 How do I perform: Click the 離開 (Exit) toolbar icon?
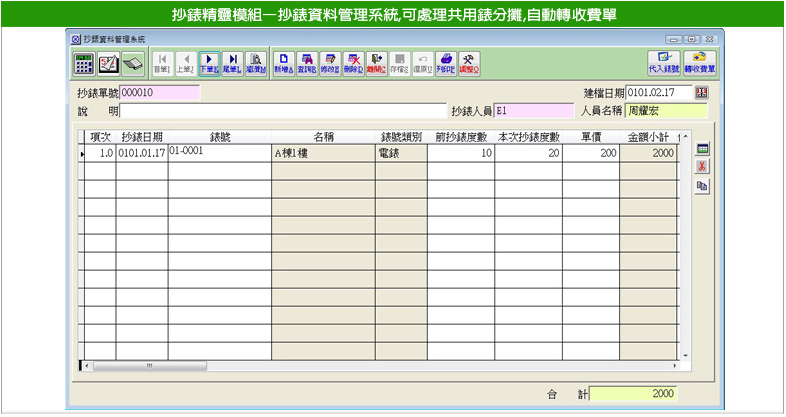[377, 63]
